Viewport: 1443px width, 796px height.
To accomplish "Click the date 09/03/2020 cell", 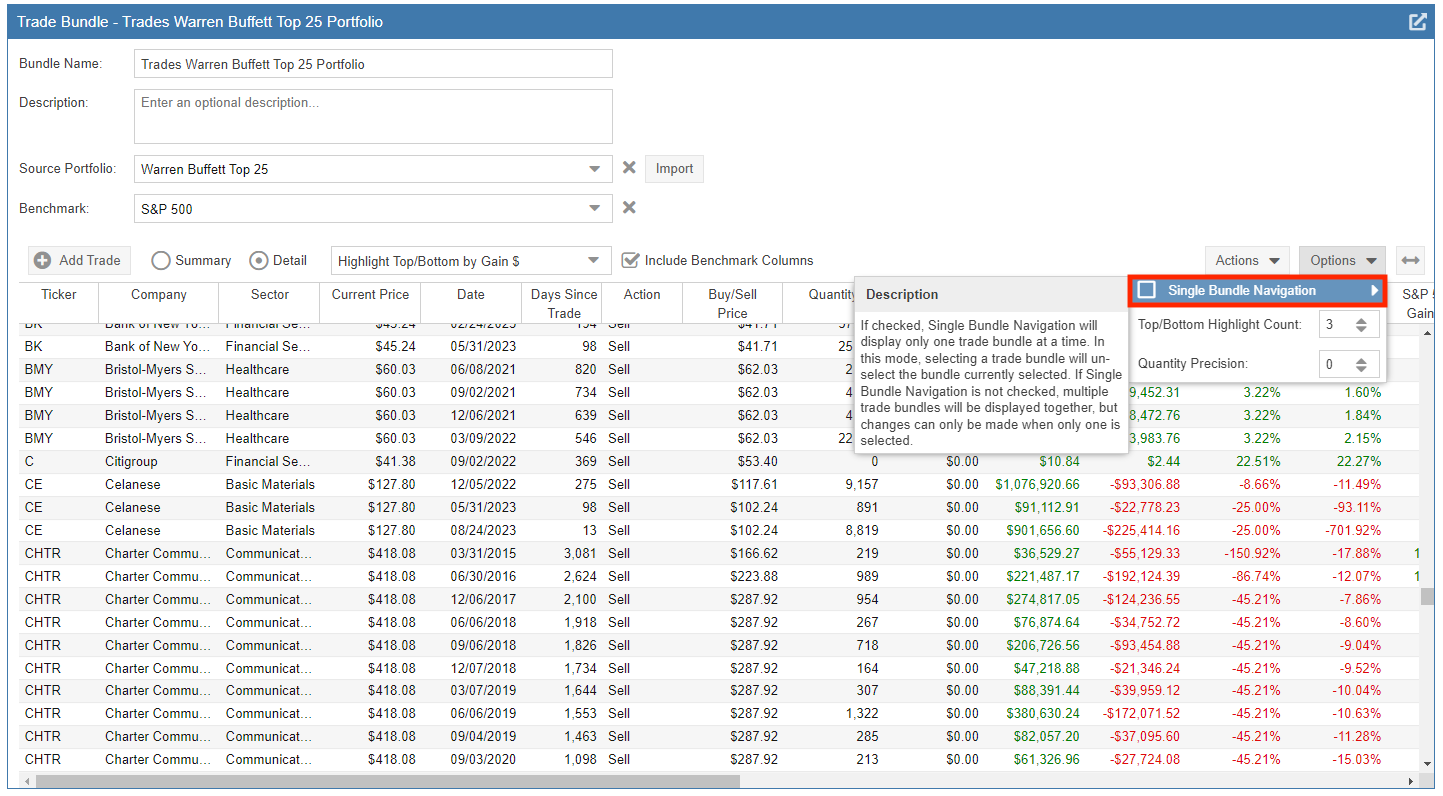I will tap(471, 759).
